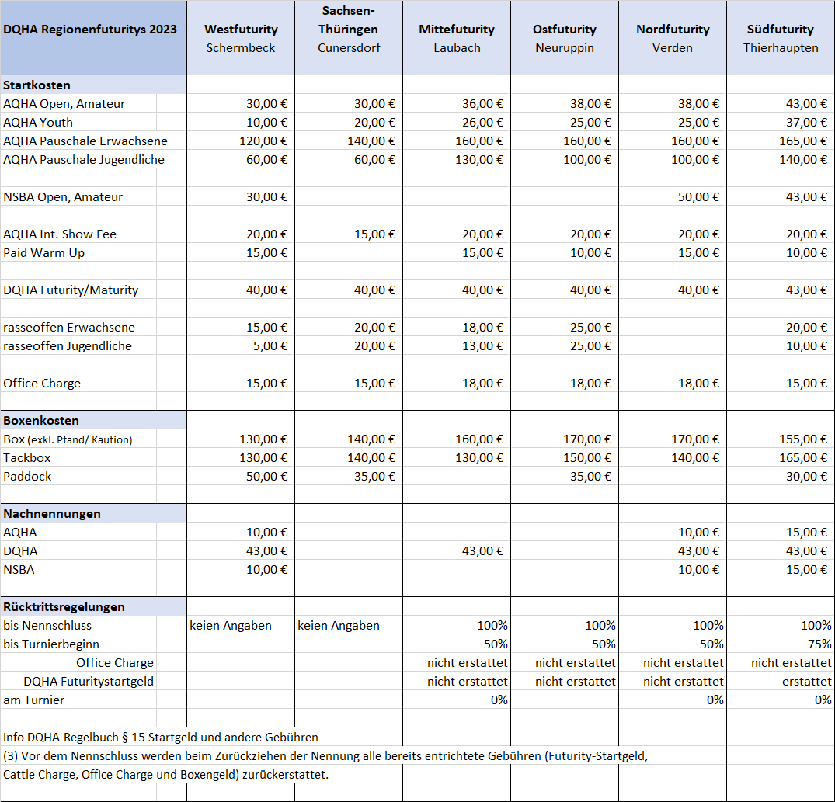Click the Boxenkosten section heading
Image resolution: width=835 pixels, height=802 pixels.
point(41,421)
